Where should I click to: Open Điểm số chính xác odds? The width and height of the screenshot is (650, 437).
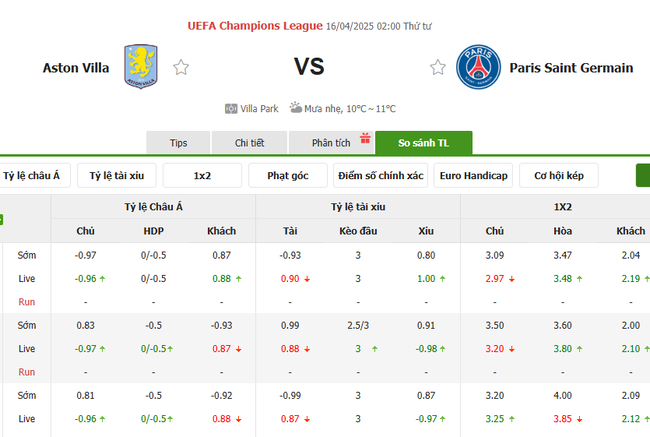click(x=380, y=176)
